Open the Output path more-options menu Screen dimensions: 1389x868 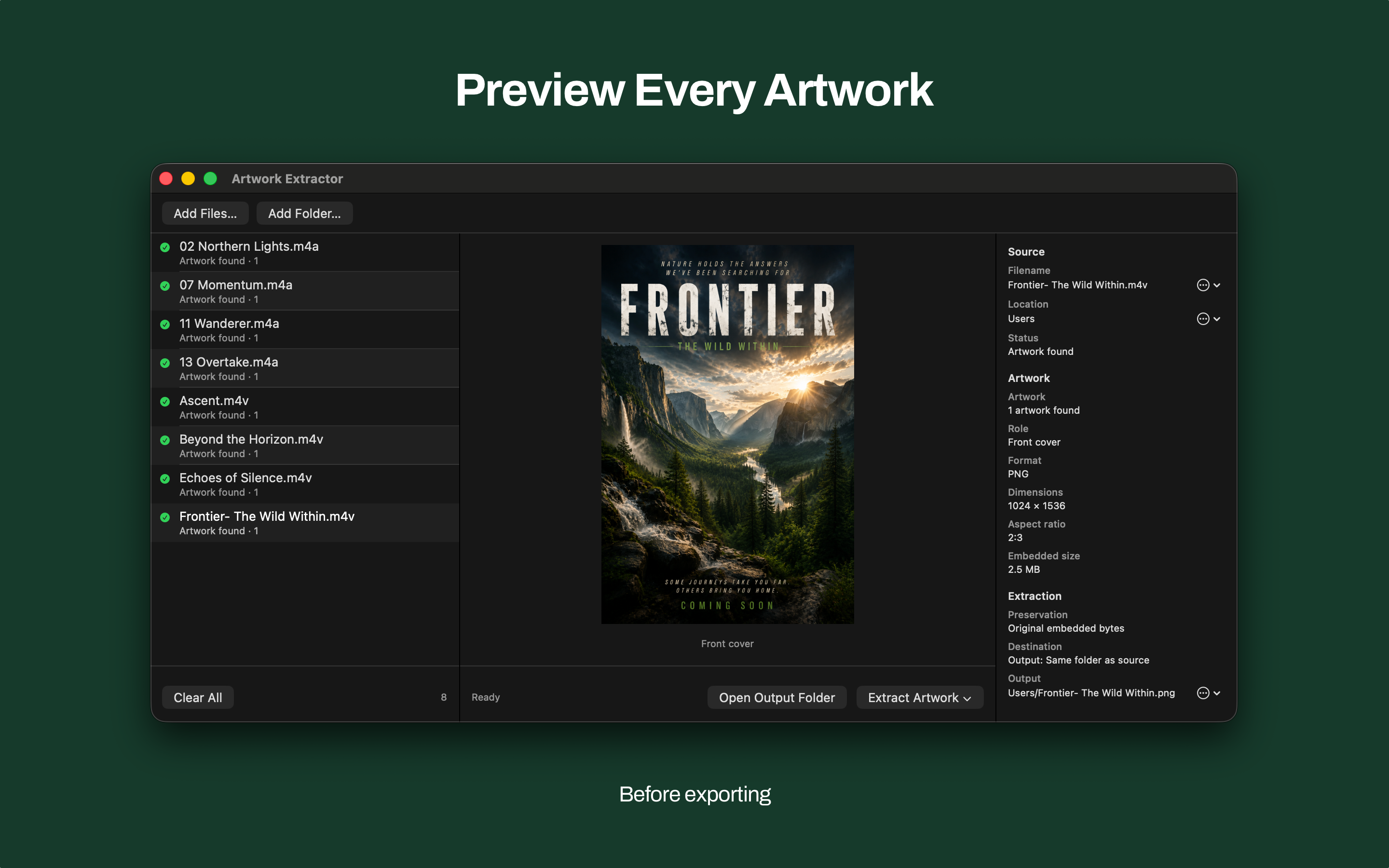pyautogui.click(x=1208, y=693)
